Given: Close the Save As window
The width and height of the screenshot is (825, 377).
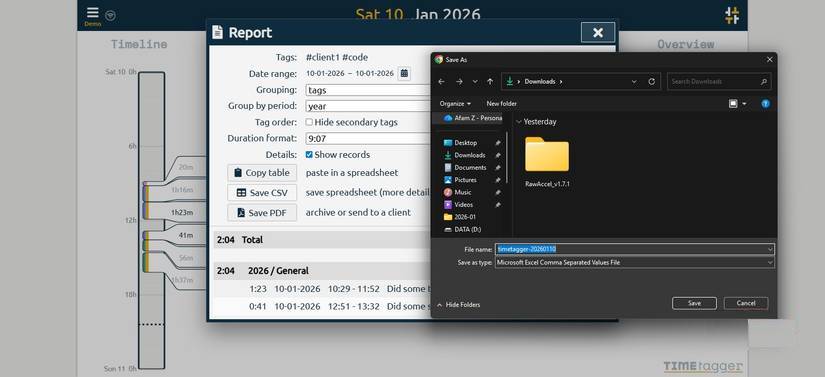Looking at the screenshot, I should tap(769, 60).
